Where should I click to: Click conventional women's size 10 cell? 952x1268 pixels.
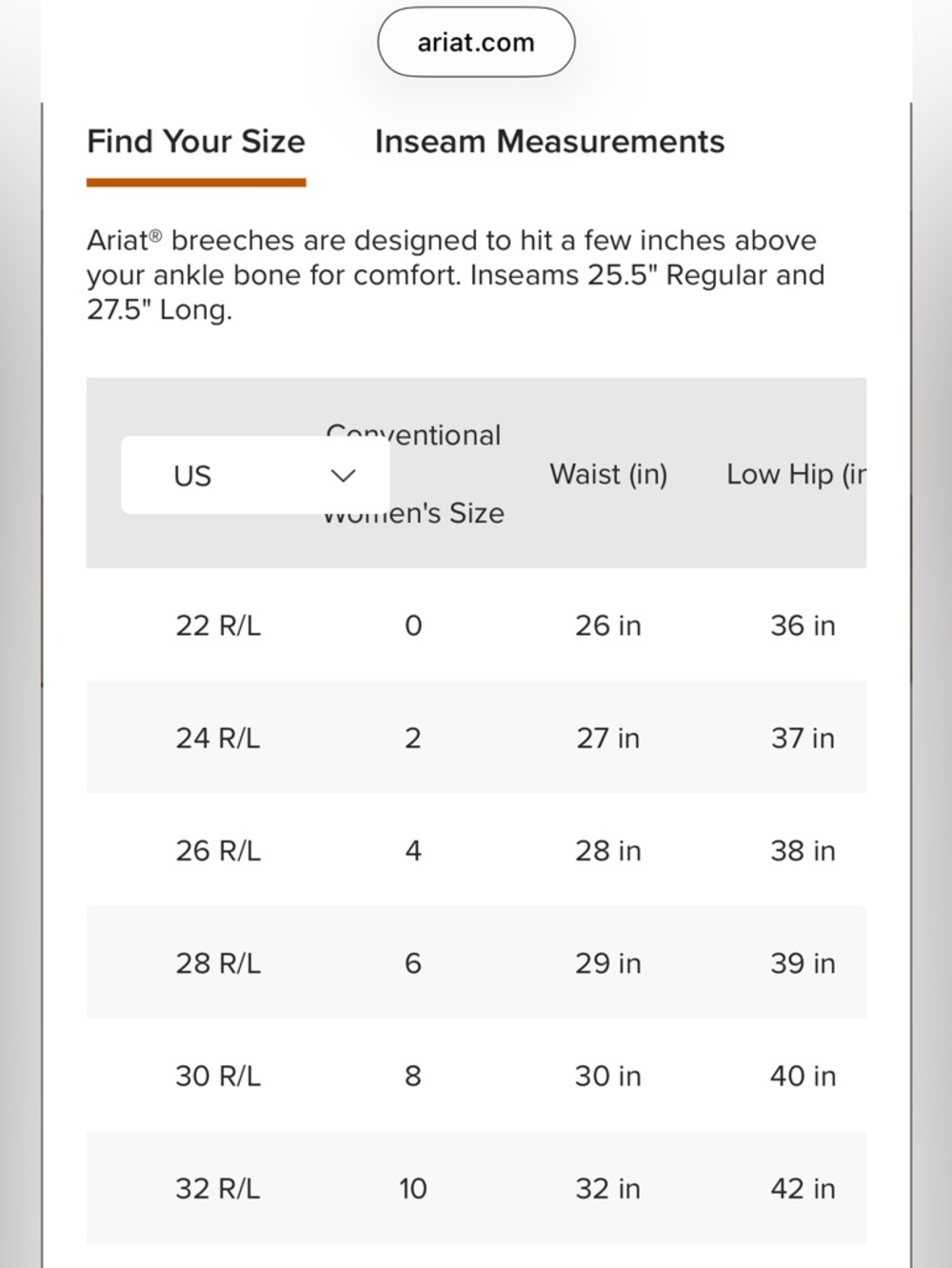[x=413, y=1188]
